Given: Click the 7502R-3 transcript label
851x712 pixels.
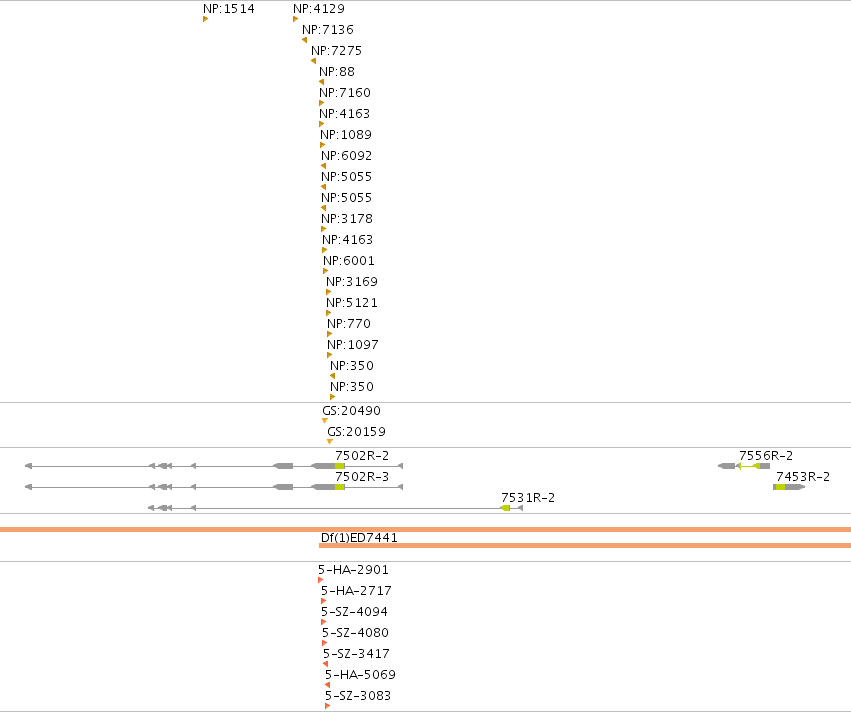Looking at the screenshot, I should [x=362, y=476].
